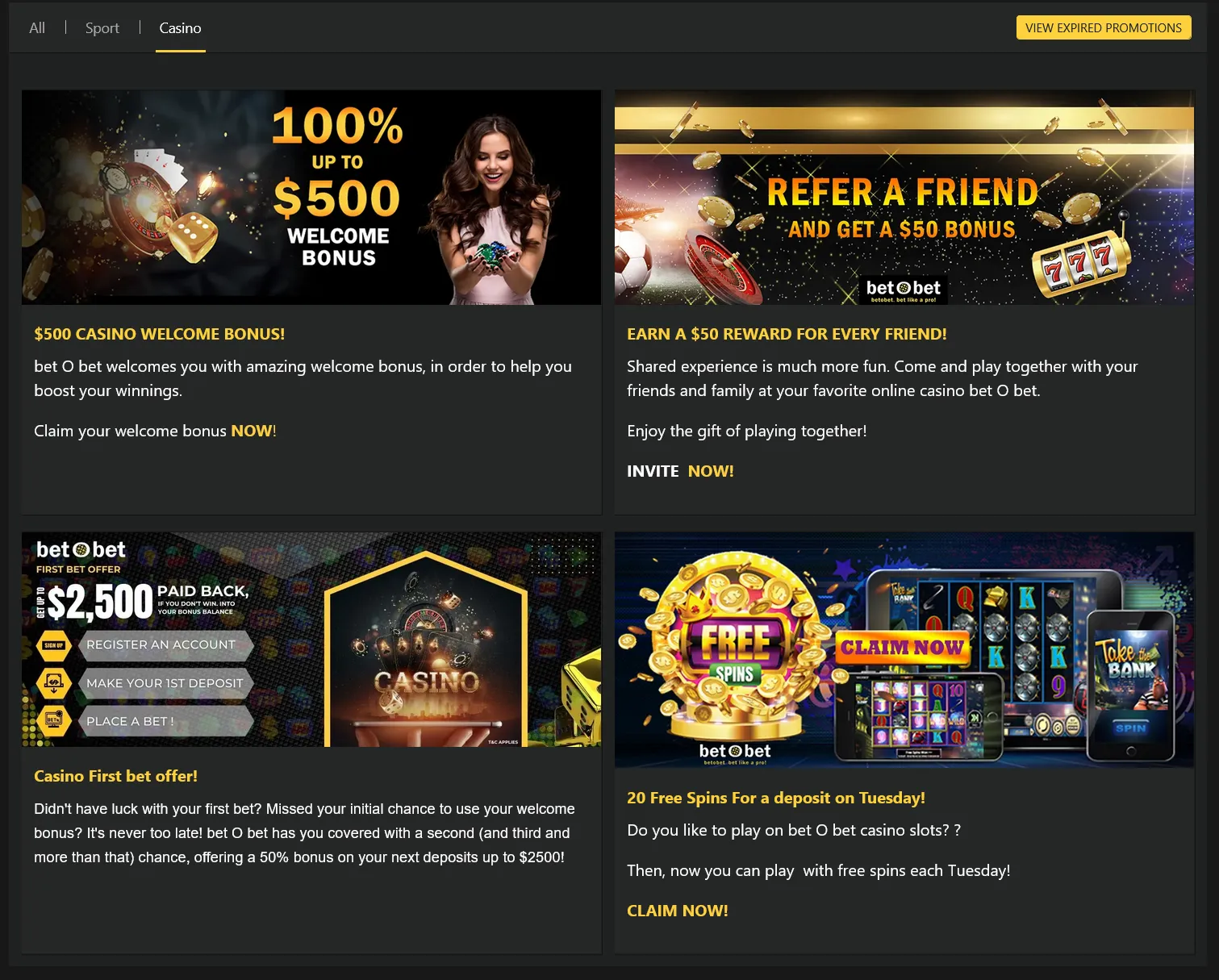Click the Claim Now graphic on slots banner
The width and height of the screenshot is (1219, 980).
click(x=902, y=647)
